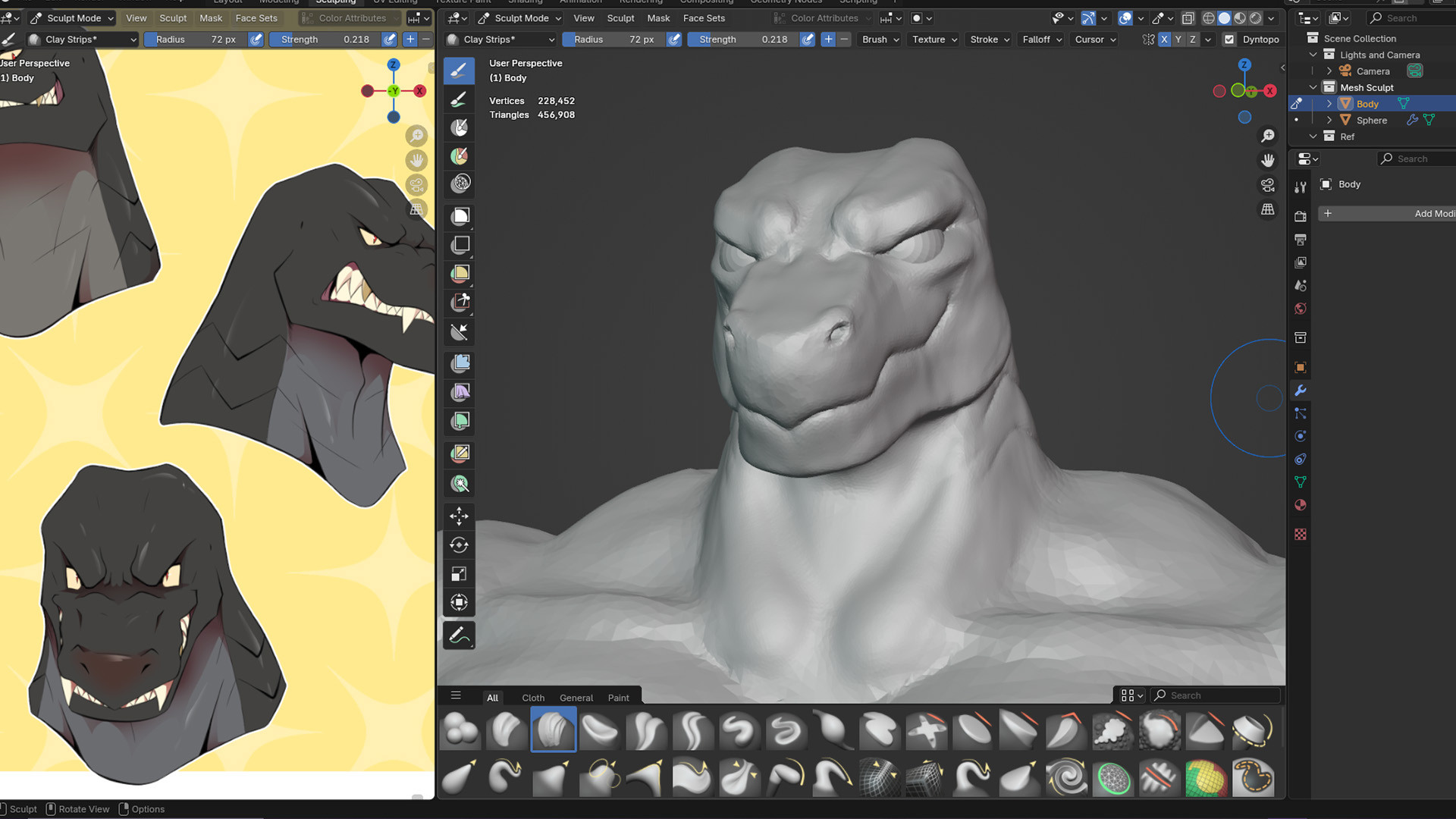This screenshot has width=1456, height=819.
Task: Select the Mask brush tool
Action: 459,127
